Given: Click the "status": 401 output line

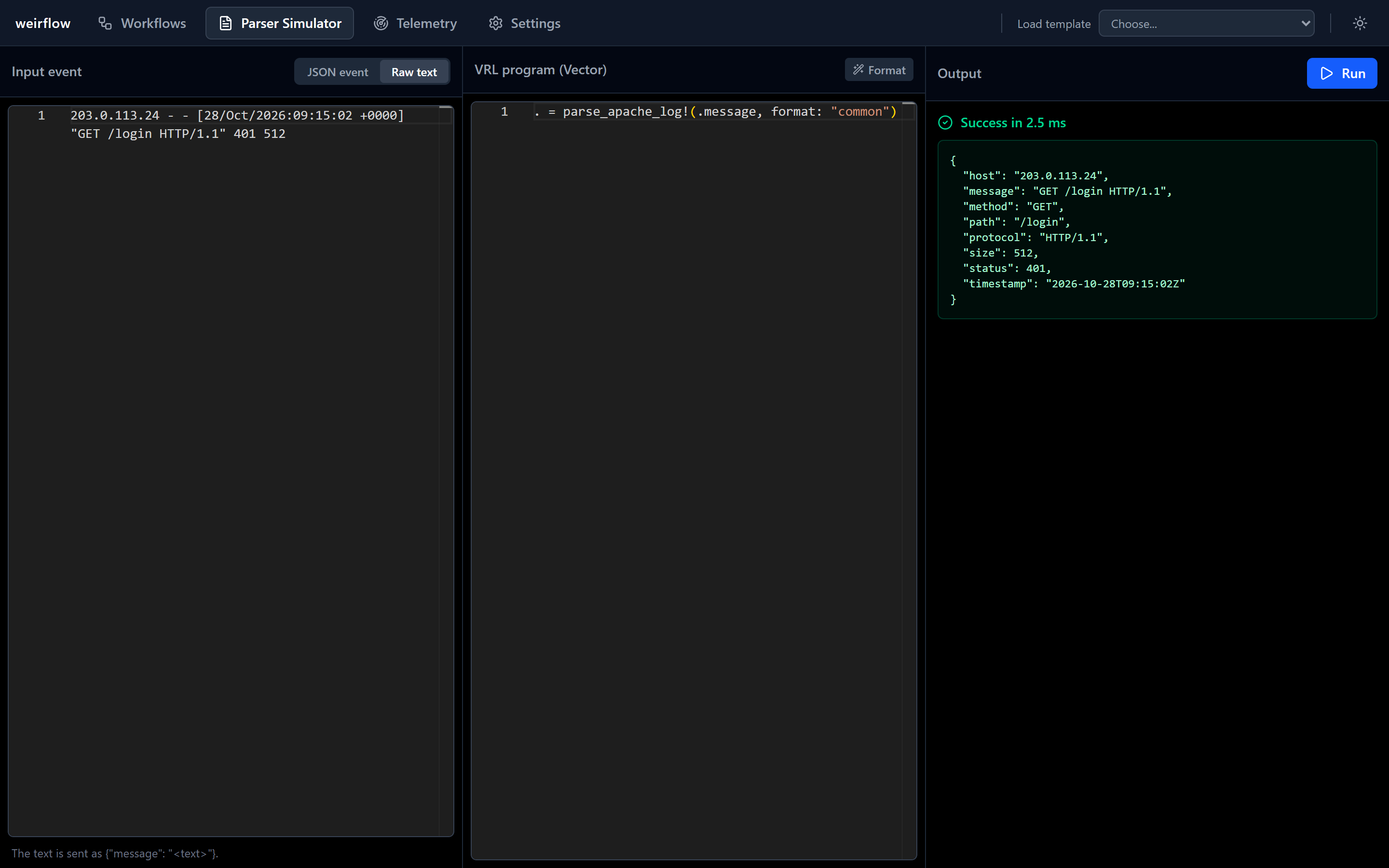Looking at the screenshot, I should click(x=1006, y=269).
